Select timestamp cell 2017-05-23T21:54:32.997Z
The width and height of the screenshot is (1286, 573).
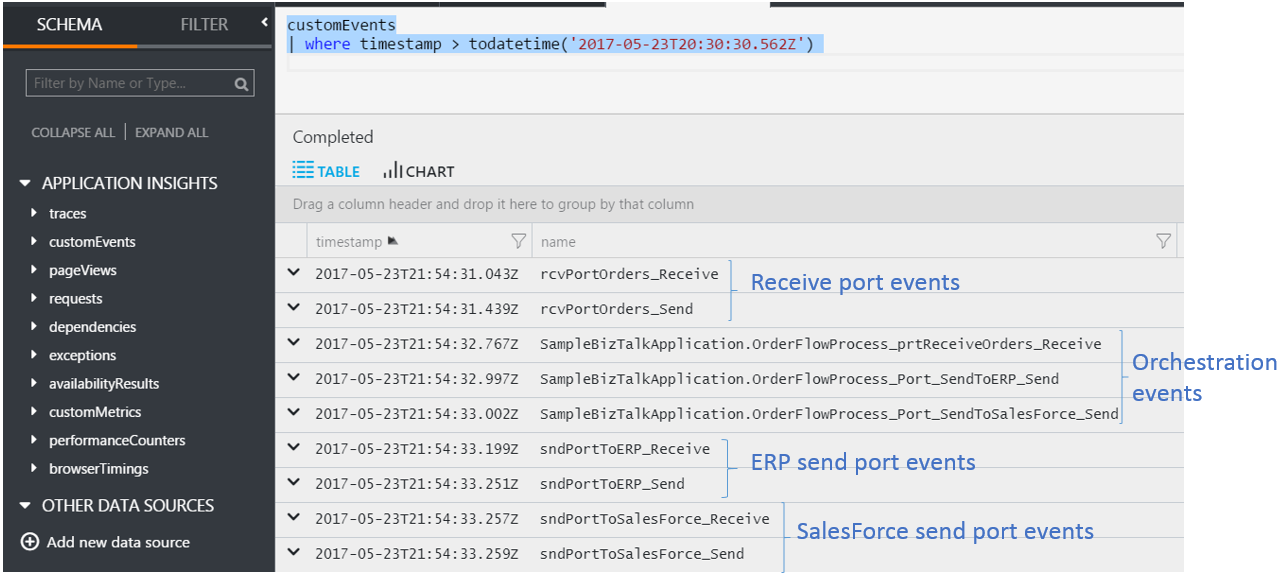point(417,379)
